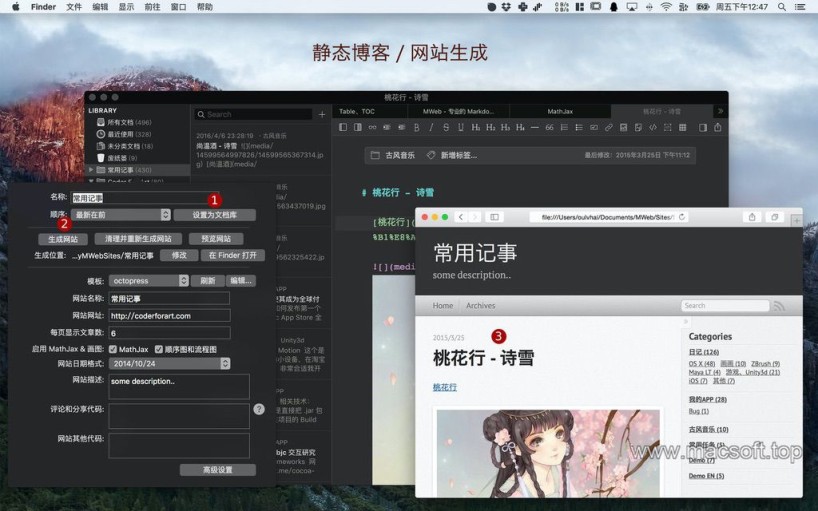Open the 顺序 dropdown showing 最新在前
Screen dimensions: 818x511
pos(121,215)
